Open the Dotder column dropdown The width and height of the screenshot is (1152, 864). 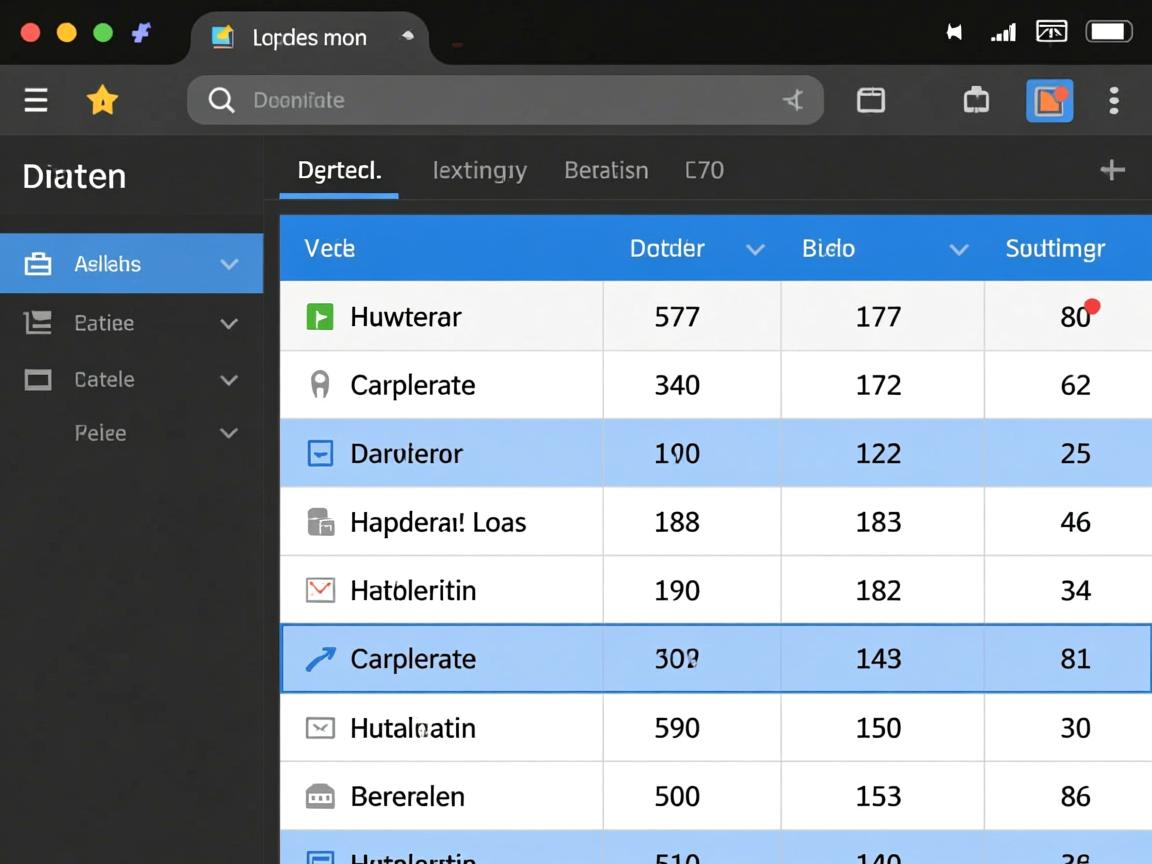[x=755, y=249]
